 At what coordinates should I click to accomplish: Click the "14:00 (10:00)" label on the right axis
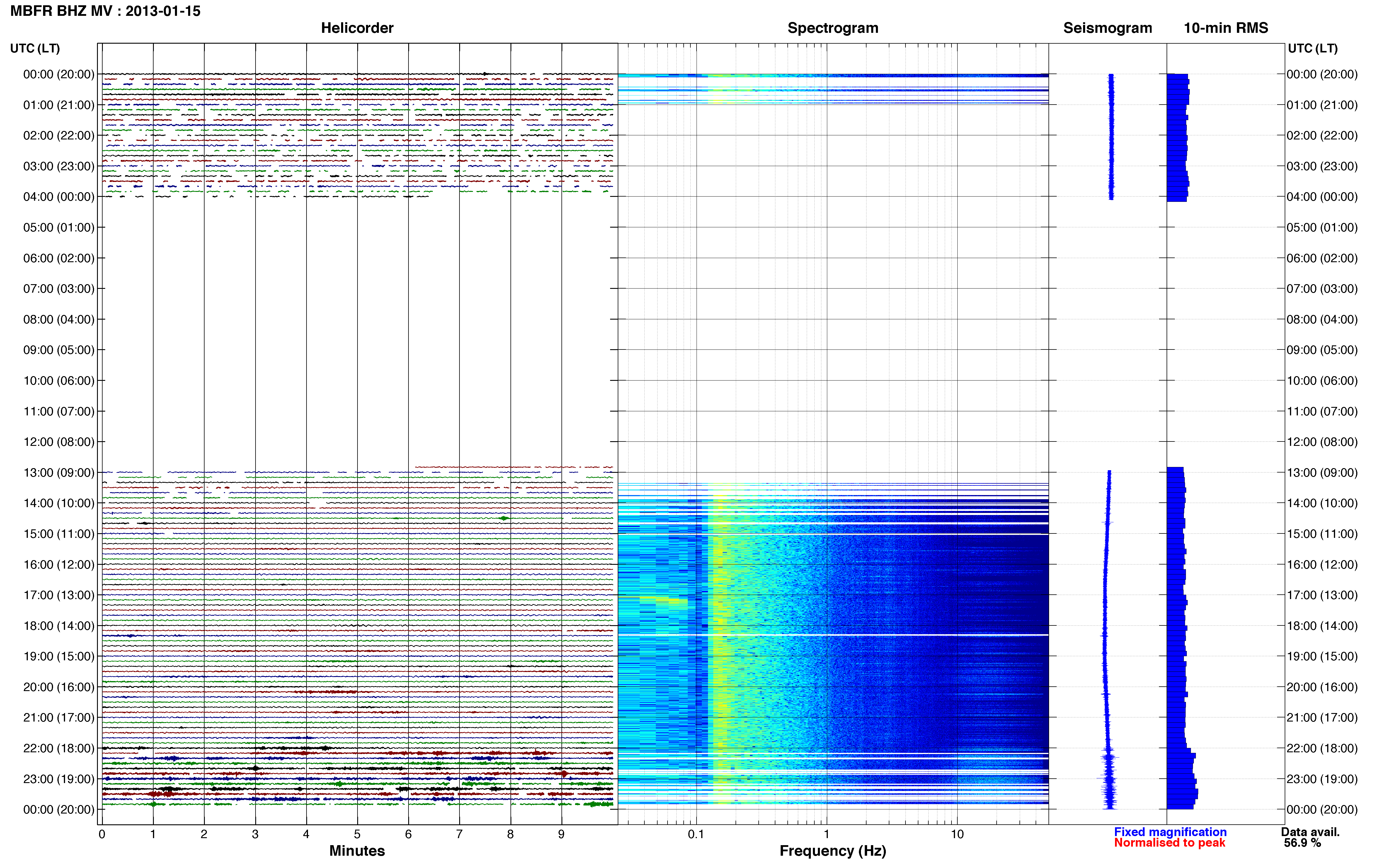[1322, 504]
